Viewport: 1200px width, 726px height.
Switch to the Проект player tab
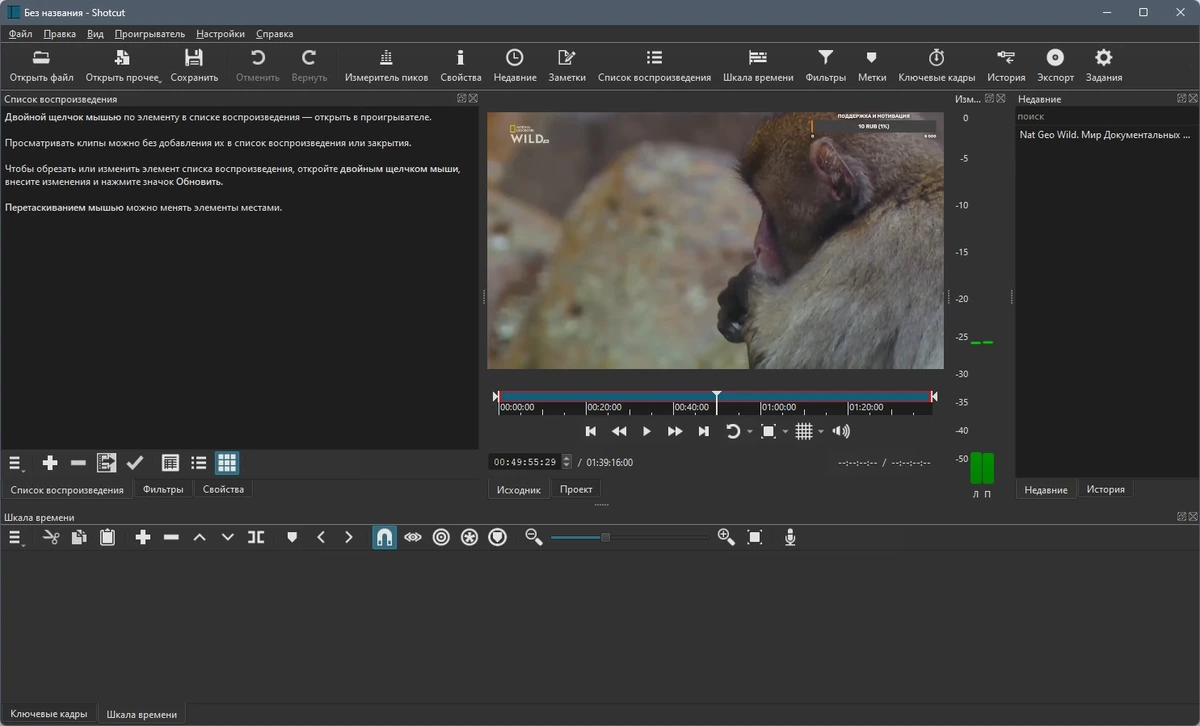(576, 489)
